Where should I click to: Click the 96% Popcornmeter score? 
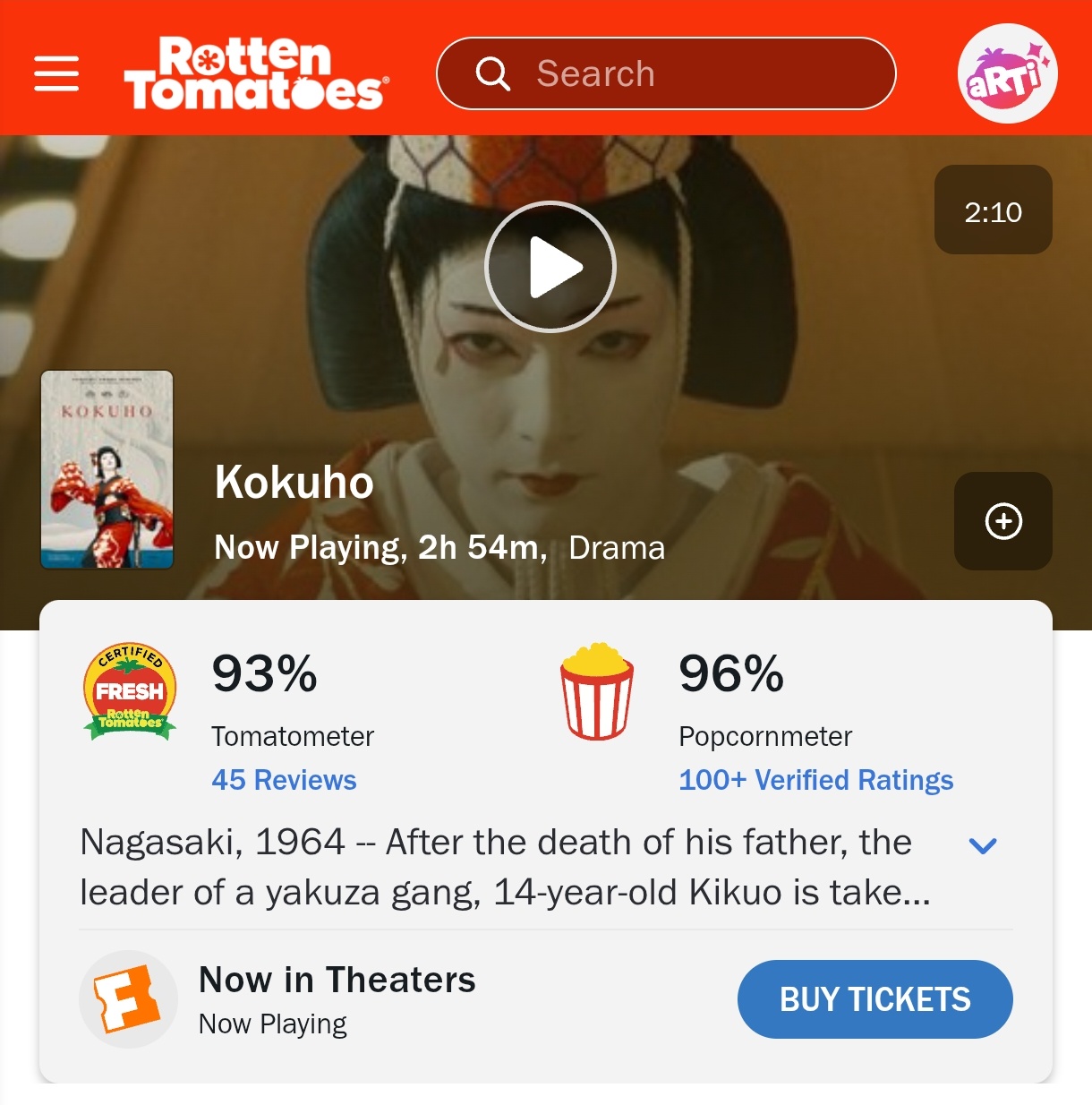(731, 673)
